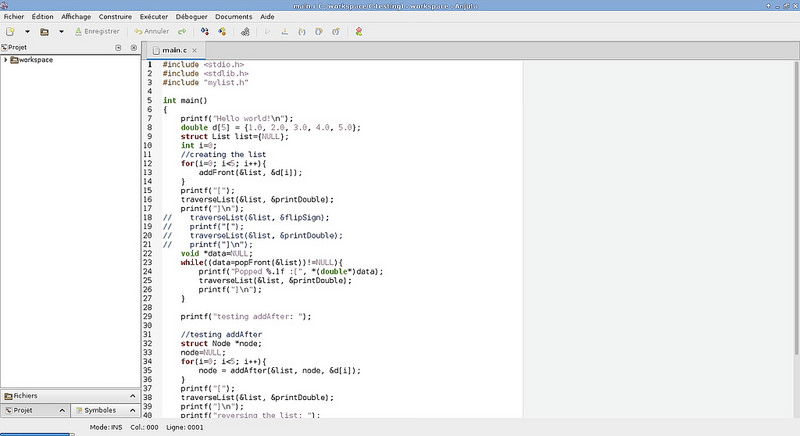Expand the Fichiers panel chevron
This screenshot has height=436, width=800.
[x=134, y=395]
